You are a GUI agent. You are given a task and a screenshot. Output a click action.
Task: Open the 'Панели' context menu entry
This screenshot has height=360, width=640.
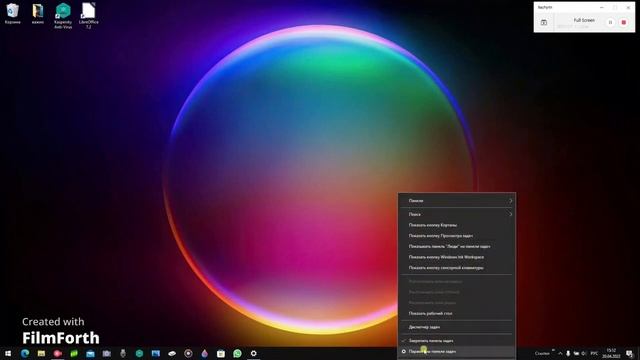(456, 201)
